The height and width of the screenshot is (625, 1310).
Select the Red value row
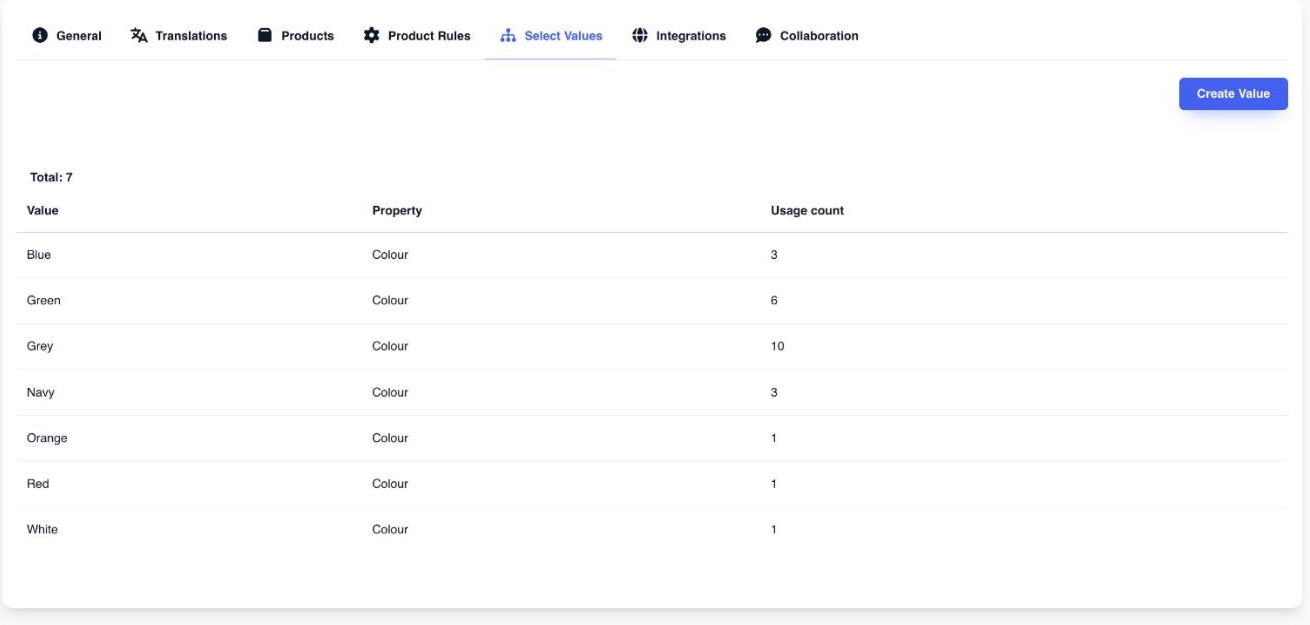pyautogui.click(x=652, y=484)
